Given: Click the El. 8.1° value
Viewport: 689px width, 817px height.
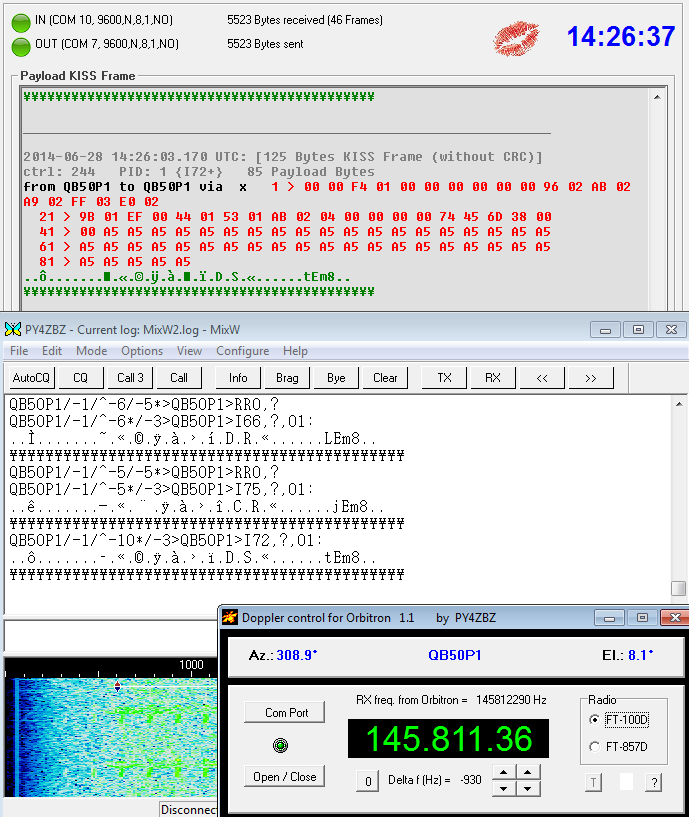Looking at the screenshot, I should pos(641,655).
